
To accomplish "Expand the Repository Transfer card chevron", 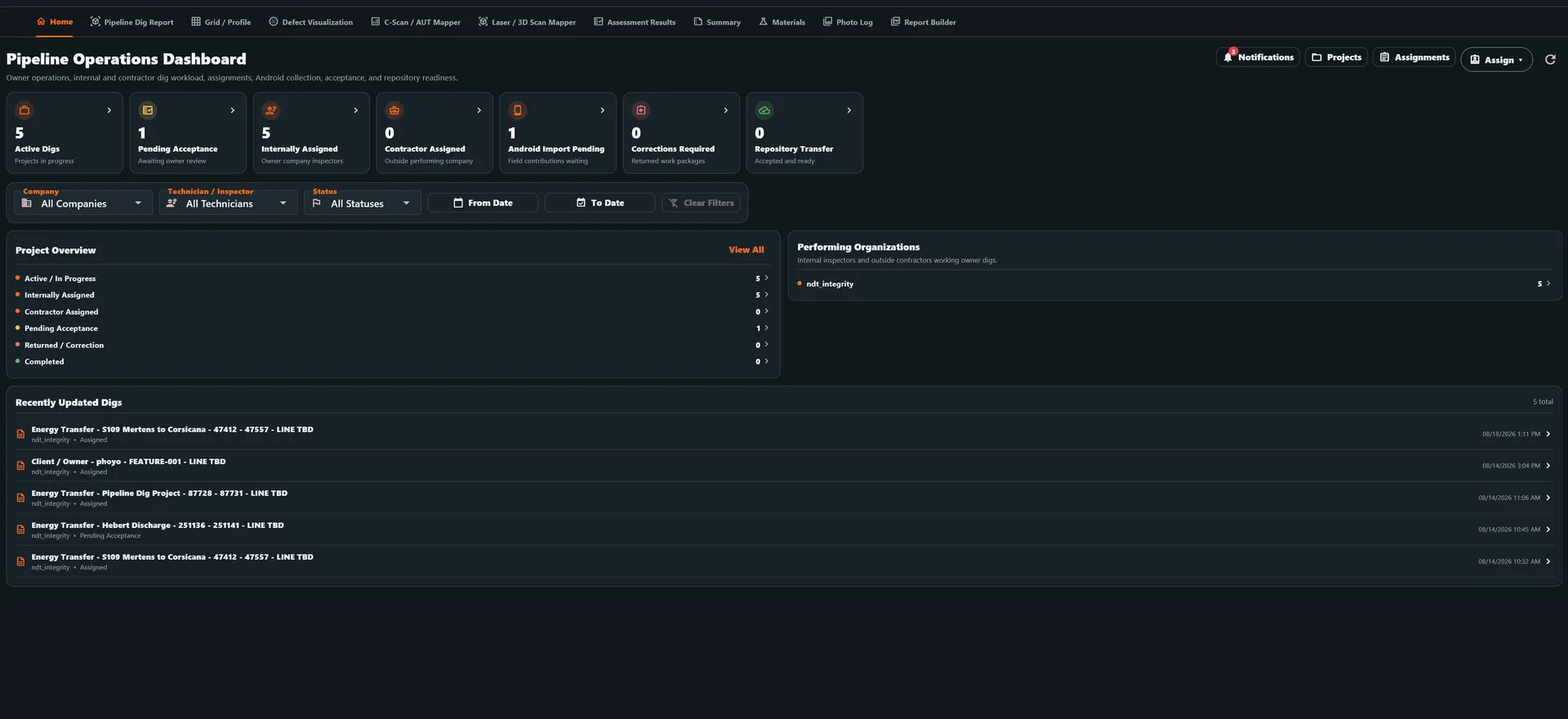I will (x=849, y=110).
